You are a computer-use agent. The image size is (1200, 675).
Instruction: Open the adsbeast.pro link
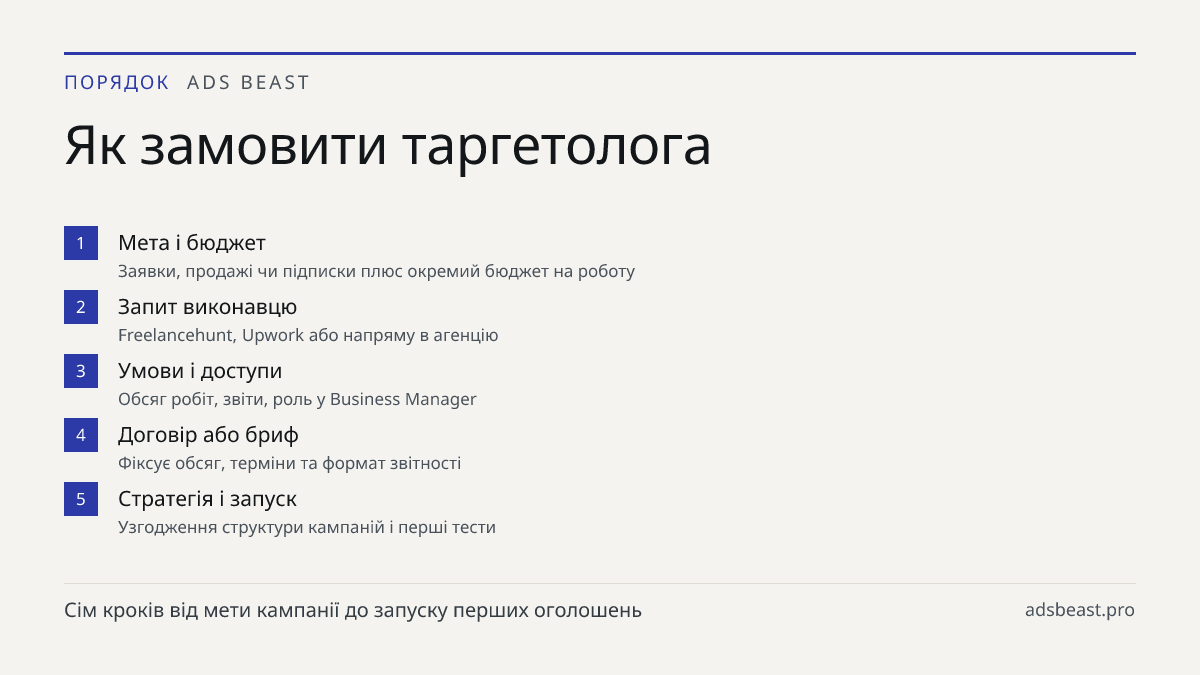point(1080,610)
